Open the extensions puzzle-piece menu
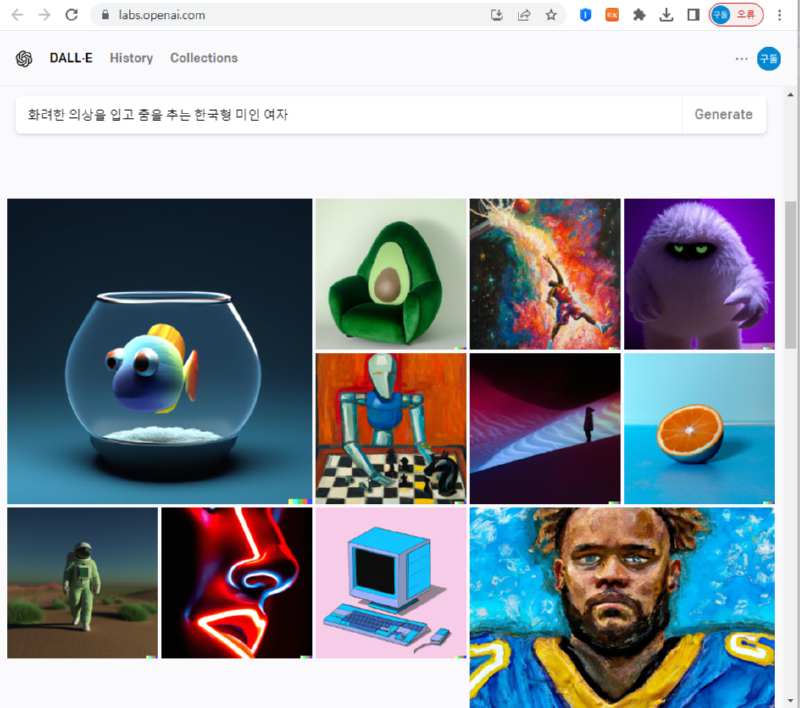Image resolution: width=800 pixels, height=708 pixels. [639, 15]
